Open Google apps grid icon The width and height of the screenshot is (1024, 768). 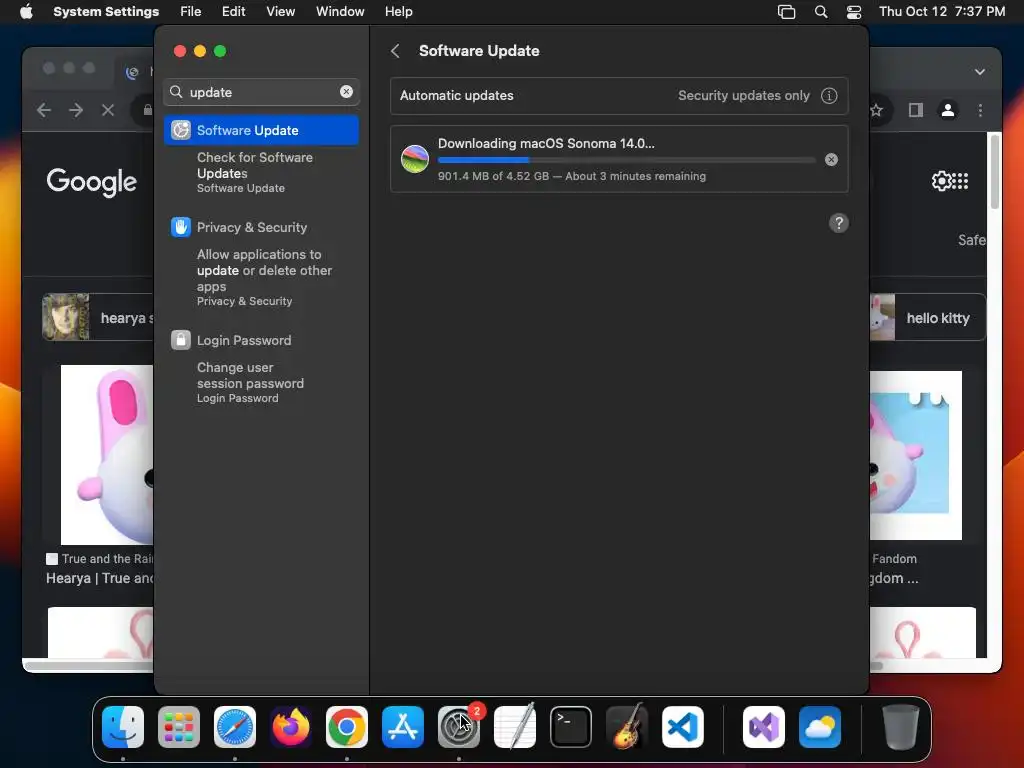(960, 181)
